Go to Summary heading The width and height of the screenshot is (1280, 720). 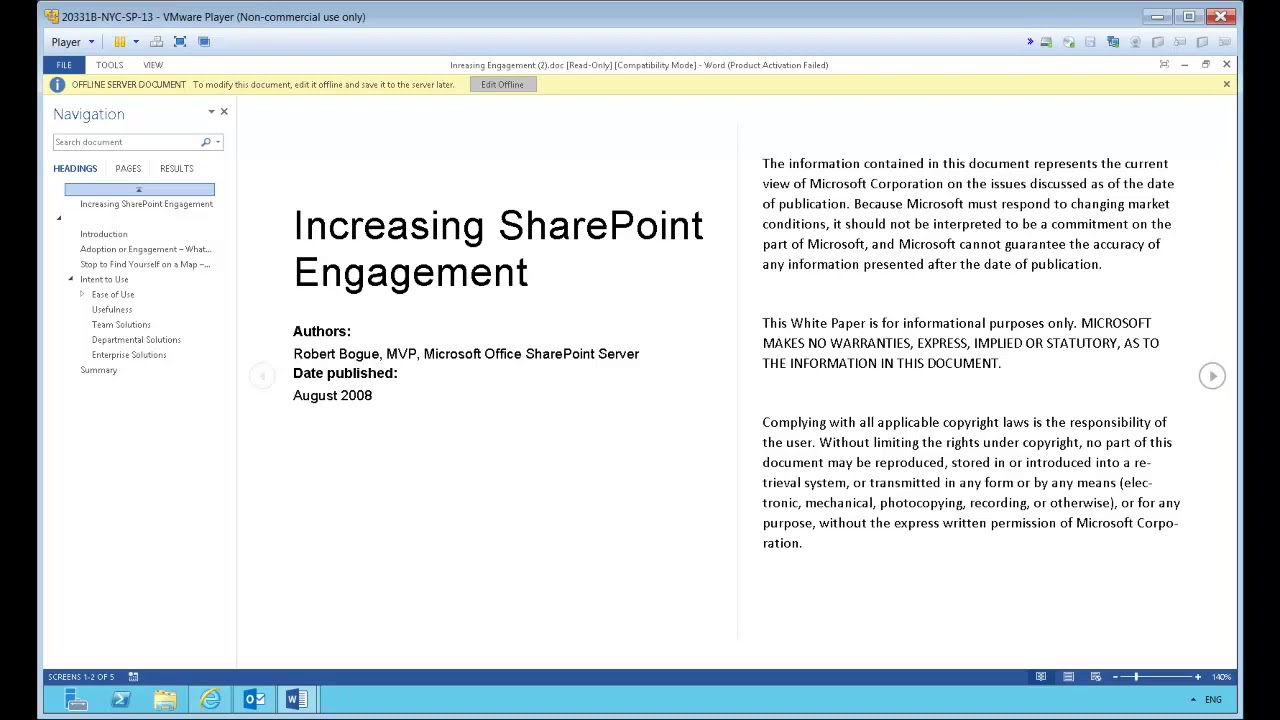point(99,370)
